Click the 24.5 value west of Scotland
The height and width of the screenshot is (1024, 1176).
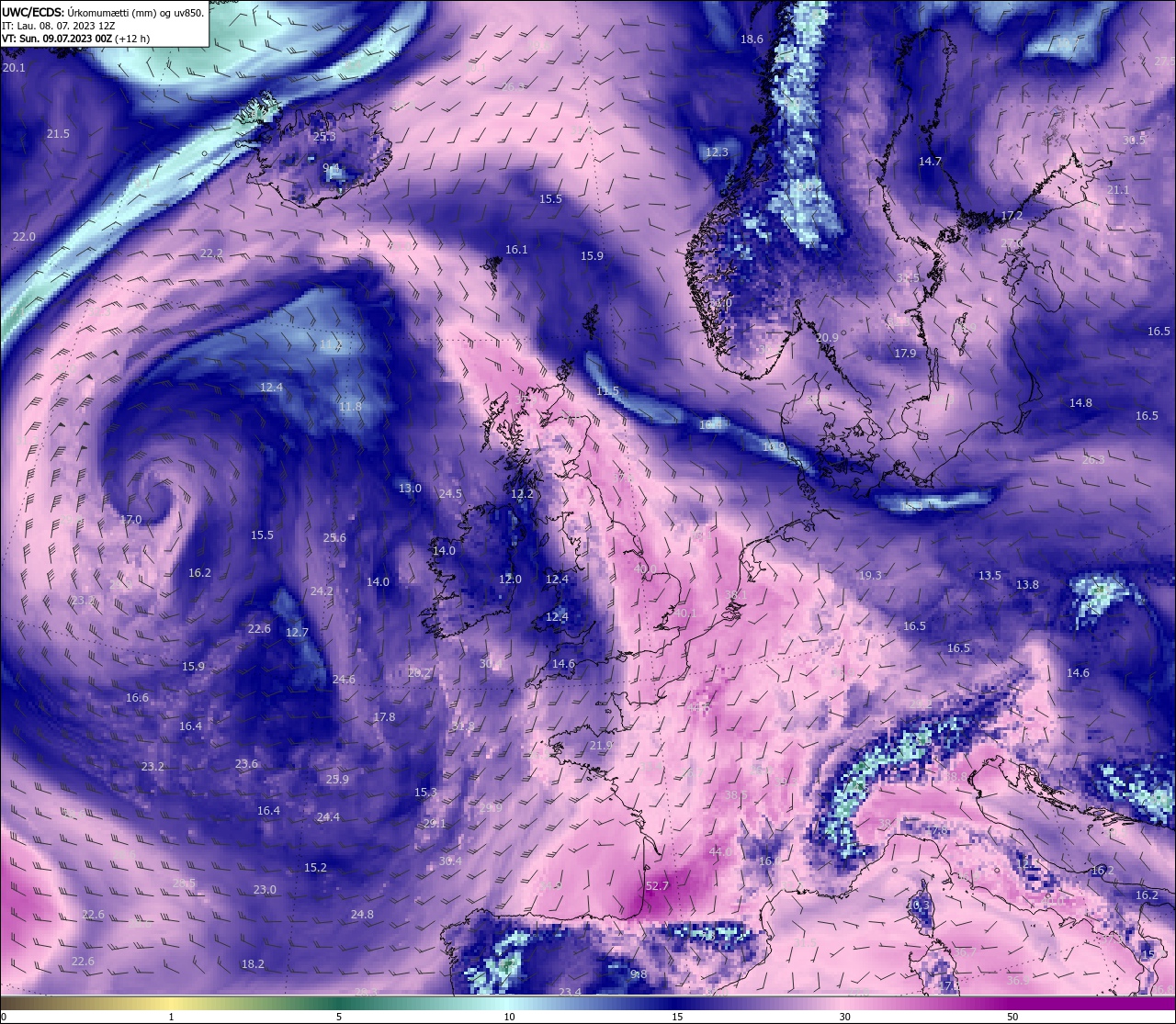pos(450,494)
